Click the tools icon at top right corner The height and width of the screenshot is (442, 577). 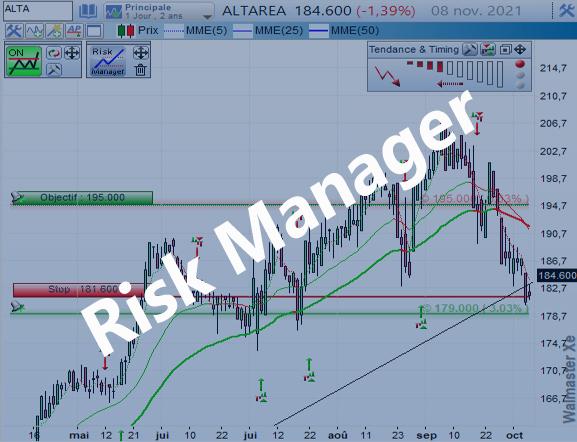[x=567, y=10]
